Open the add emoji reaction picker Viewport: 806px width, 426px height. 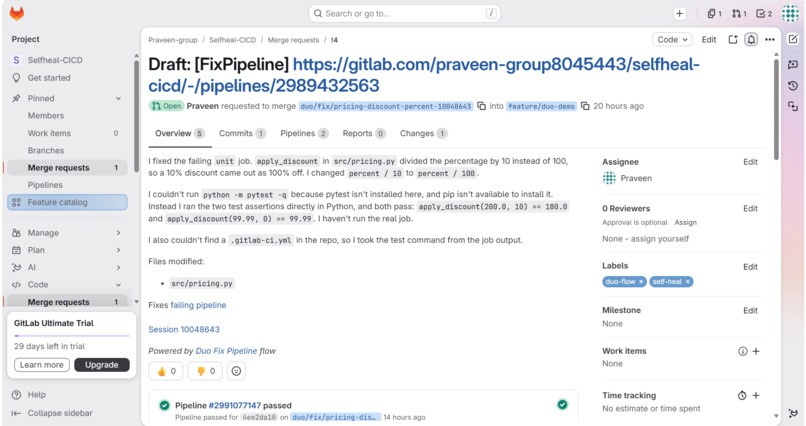pyautogui.click(x=236, y=371)
